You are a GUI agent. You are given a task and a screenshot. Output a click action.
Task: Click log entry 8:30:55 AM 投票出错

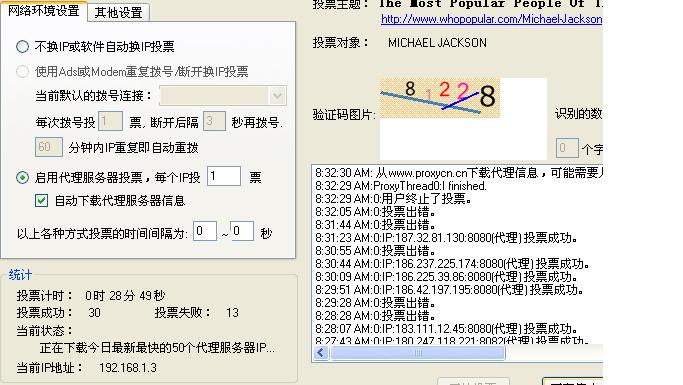375,251
